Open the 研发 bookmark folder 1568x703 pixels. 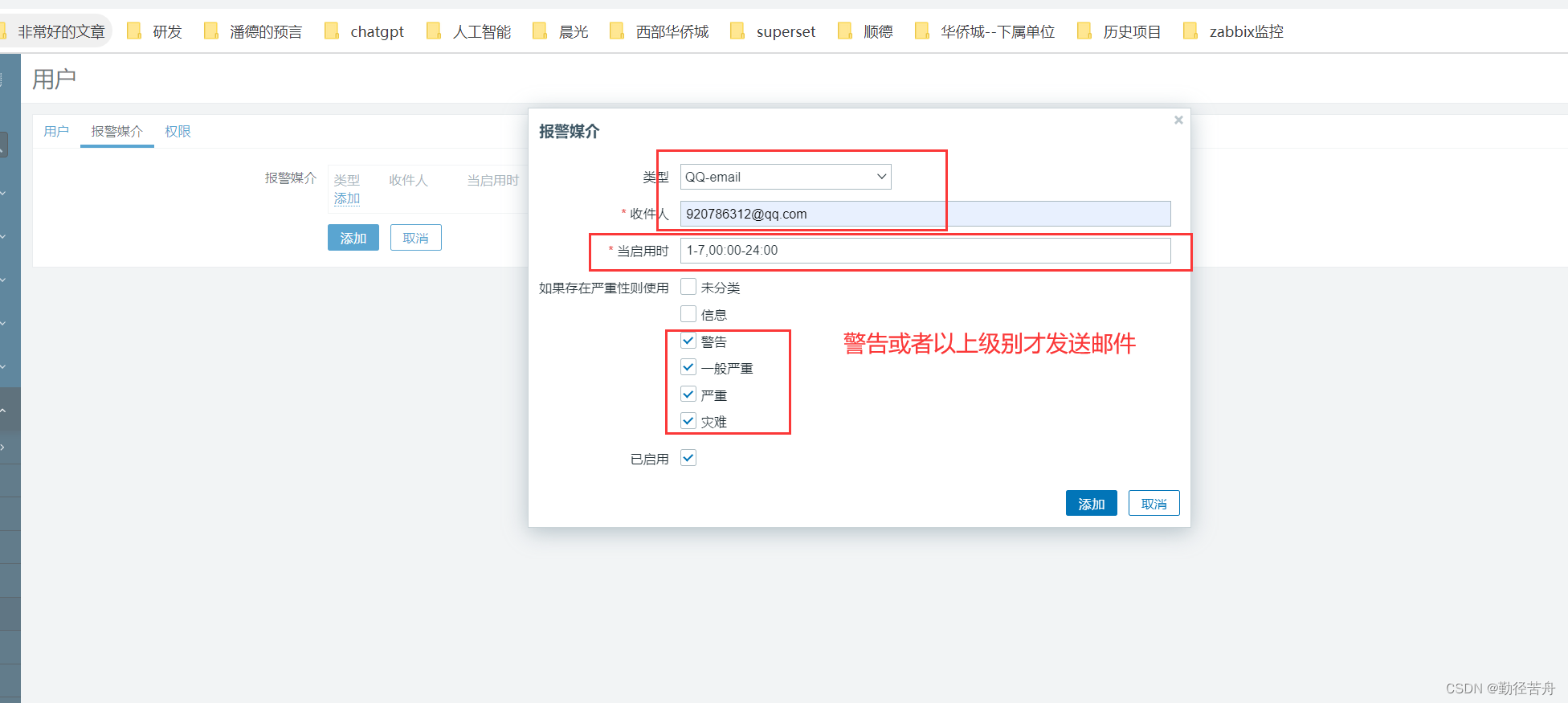(155, 31)
